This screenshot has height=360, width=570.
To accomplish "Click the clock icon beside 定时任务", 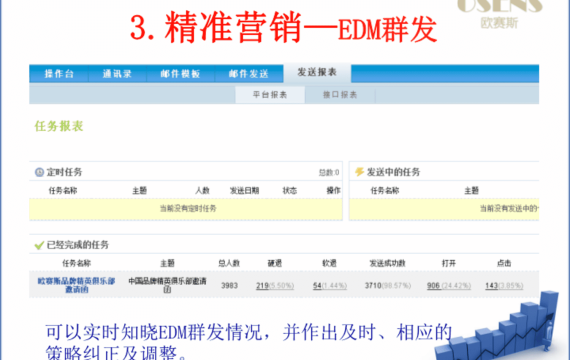I will pos(39,172).
